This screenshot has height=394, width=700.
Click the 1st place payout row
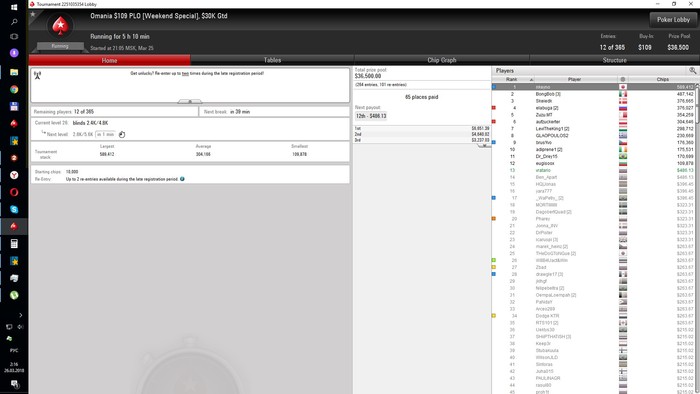pos(422,129)
